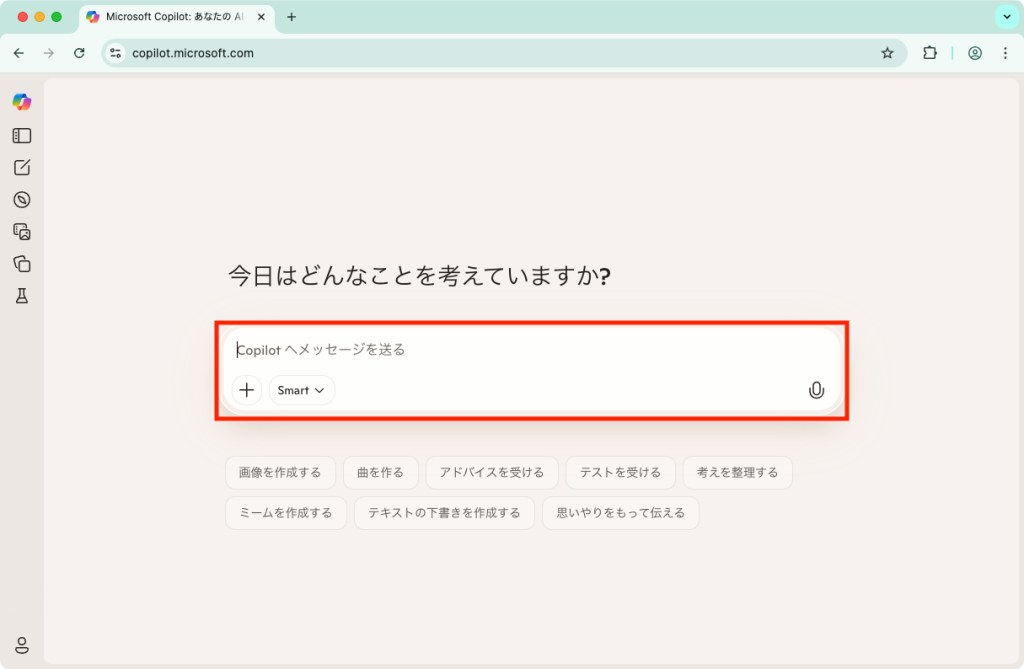Click the plus attachment button
The width and height of the screenshot is (1024, 669).
(x=247, y=390)
